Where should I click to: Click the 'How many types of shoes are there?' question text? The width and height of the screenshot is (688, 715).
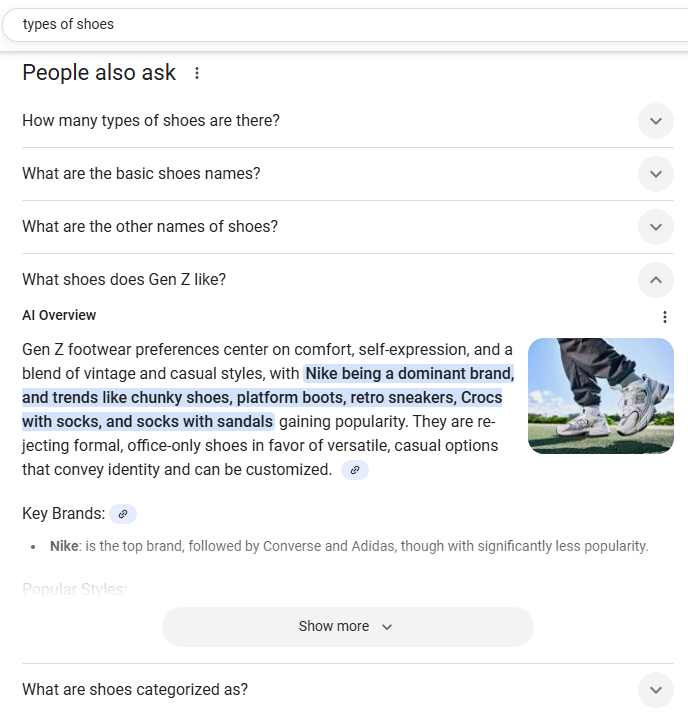click(x=151, y=121)
